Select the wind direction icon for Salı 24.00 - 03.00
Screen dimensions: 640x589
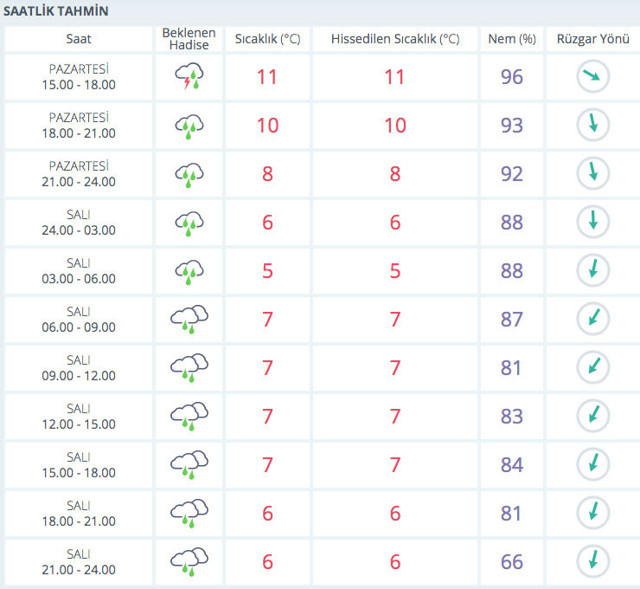pyautogui.click(x=593, y=222)
